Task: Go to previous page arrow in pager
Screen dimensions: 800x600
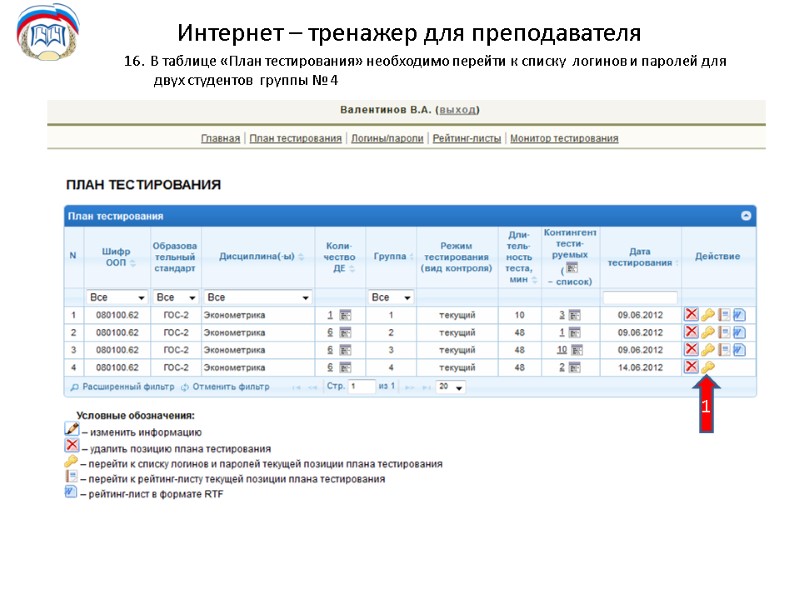Action: click(313, 387)
